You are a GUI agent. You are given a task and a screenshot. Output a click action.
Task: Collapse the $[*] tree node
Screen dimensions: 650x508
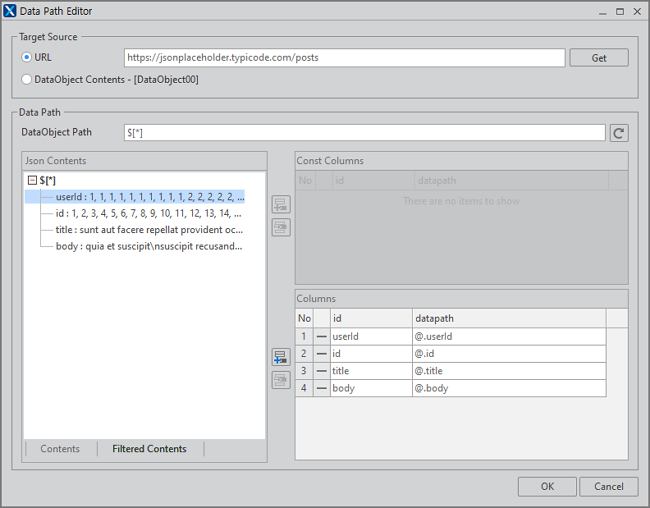pos(32,181)
